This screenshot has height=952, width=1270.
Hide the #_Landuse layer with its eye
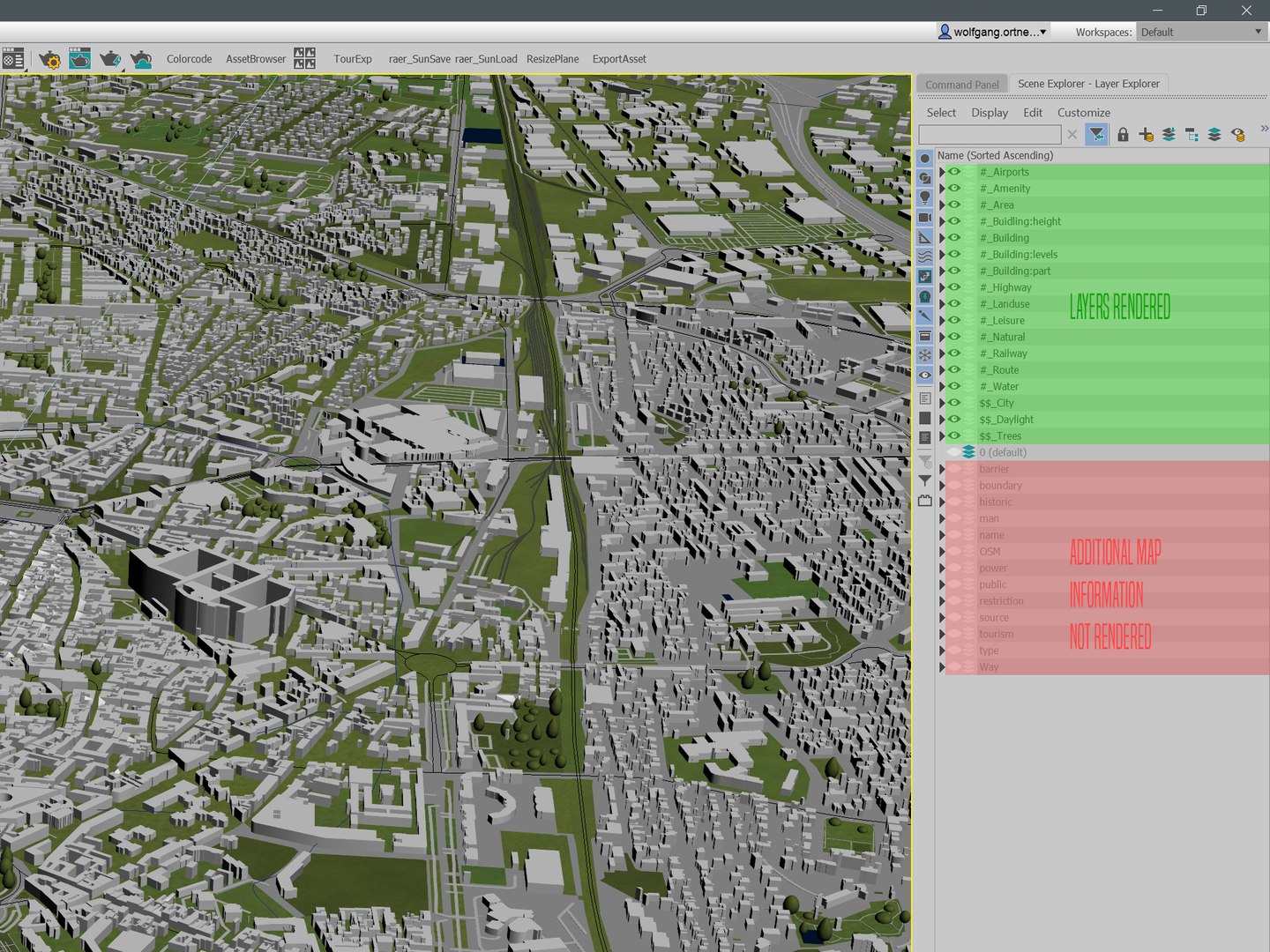[x=954, y=304]
